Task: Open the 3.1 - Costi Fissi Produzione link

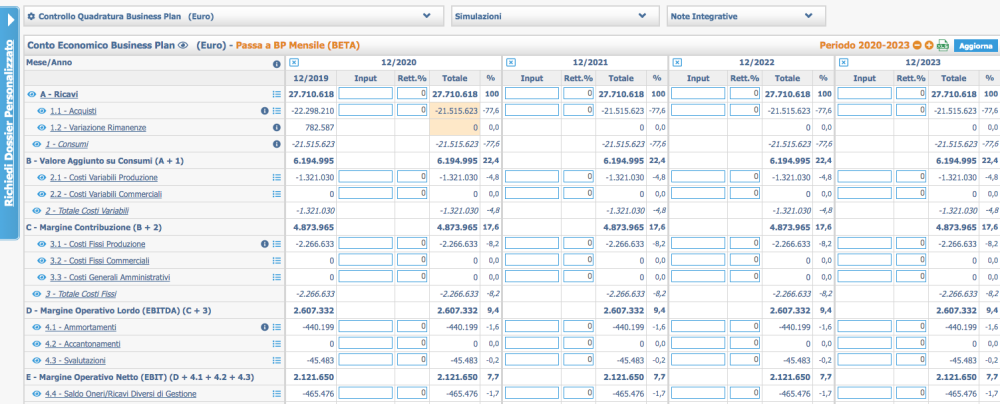Action: coord(98,244)
